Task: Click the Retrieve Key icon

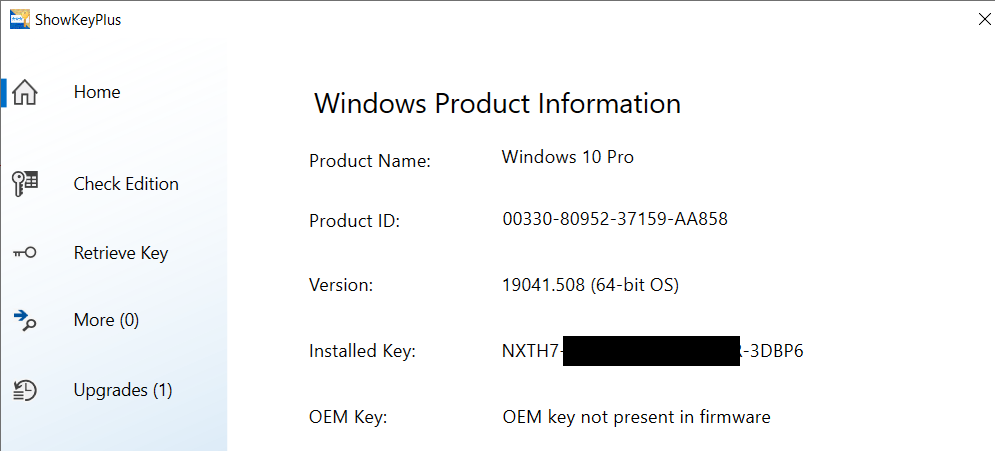Action: coord(24,253)
